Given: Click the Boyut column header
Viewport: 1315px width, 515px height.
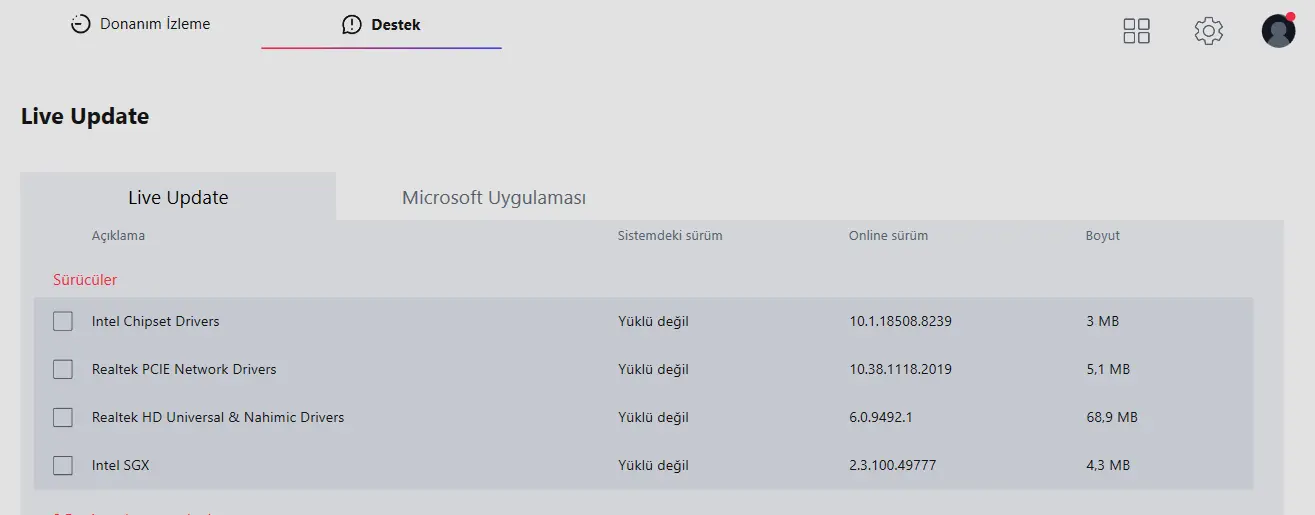Looking at the screenshot, I should point(1103,236).
